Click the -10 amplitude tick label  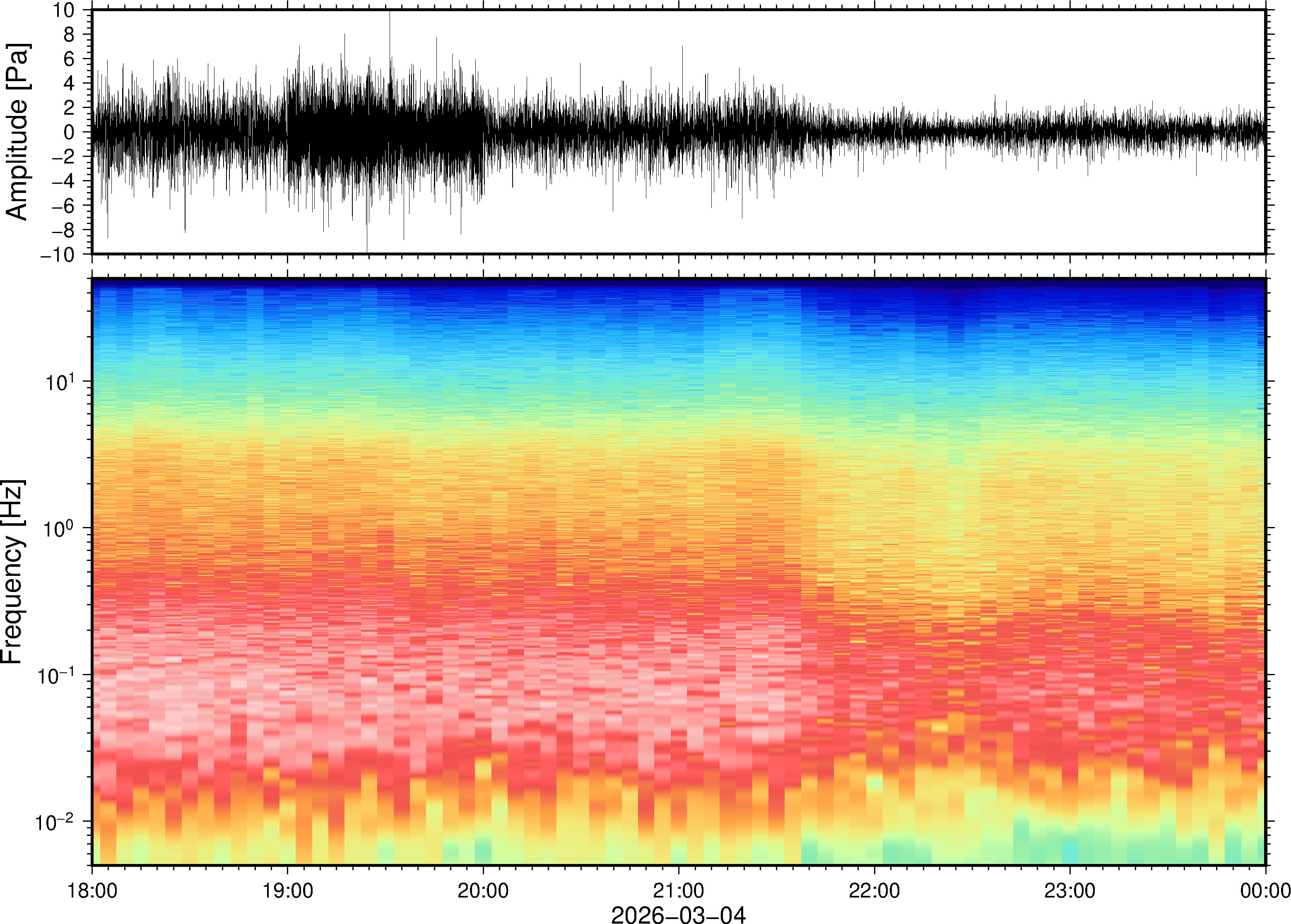(58, 254)
